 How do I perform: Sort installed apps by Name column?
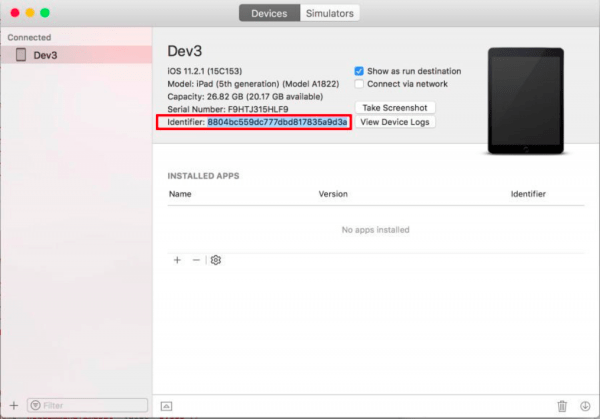180,194
